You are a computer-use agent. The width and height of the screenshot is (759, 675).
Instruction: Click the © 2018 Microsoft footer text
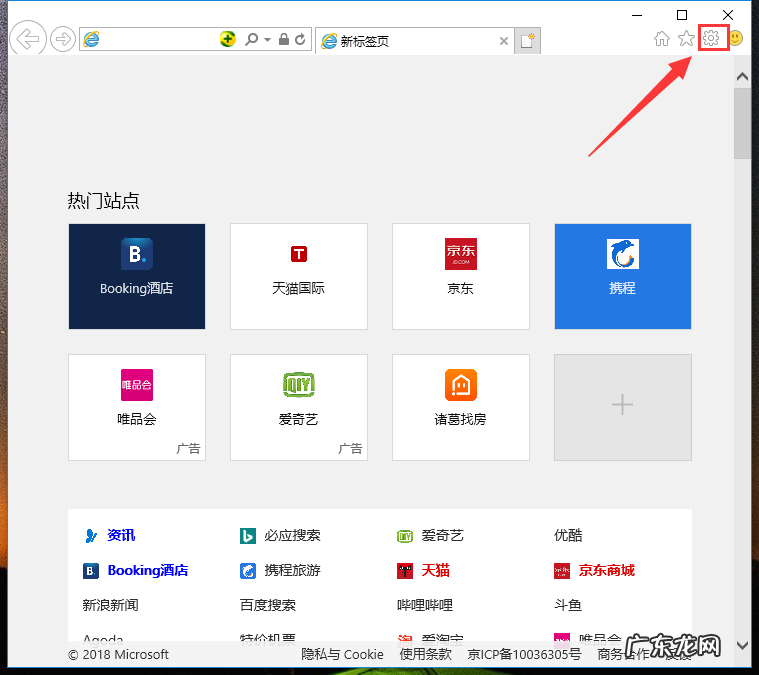119,655
